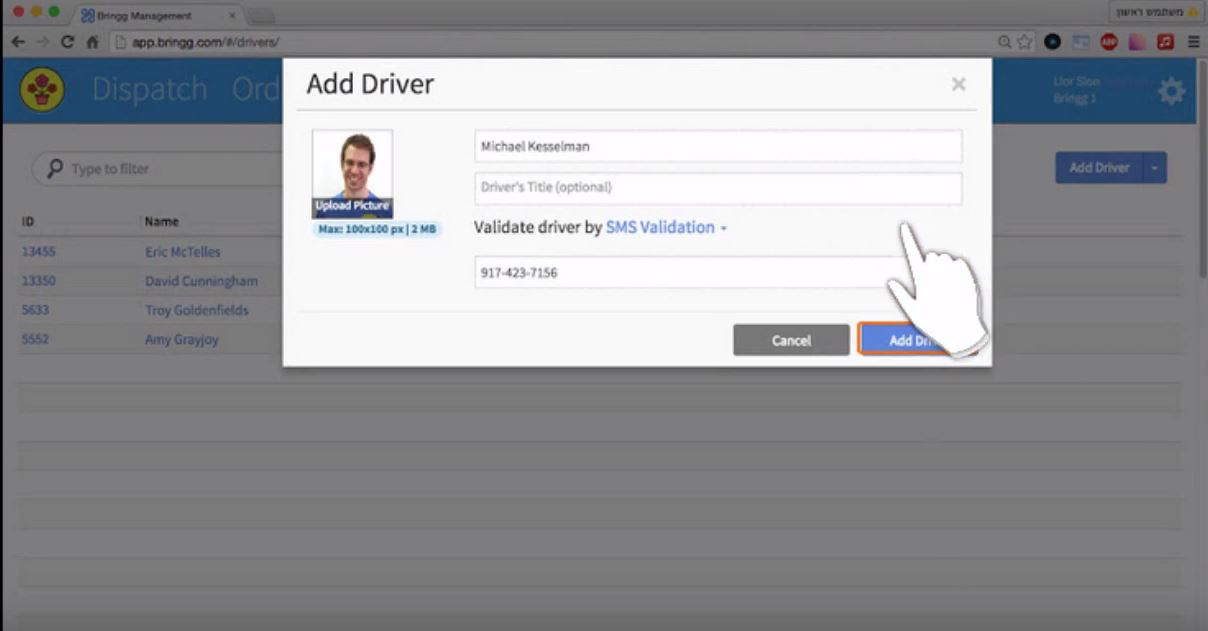Click the Cancel button
This screenshot has height=631, width=1208.
click(791, 340)
